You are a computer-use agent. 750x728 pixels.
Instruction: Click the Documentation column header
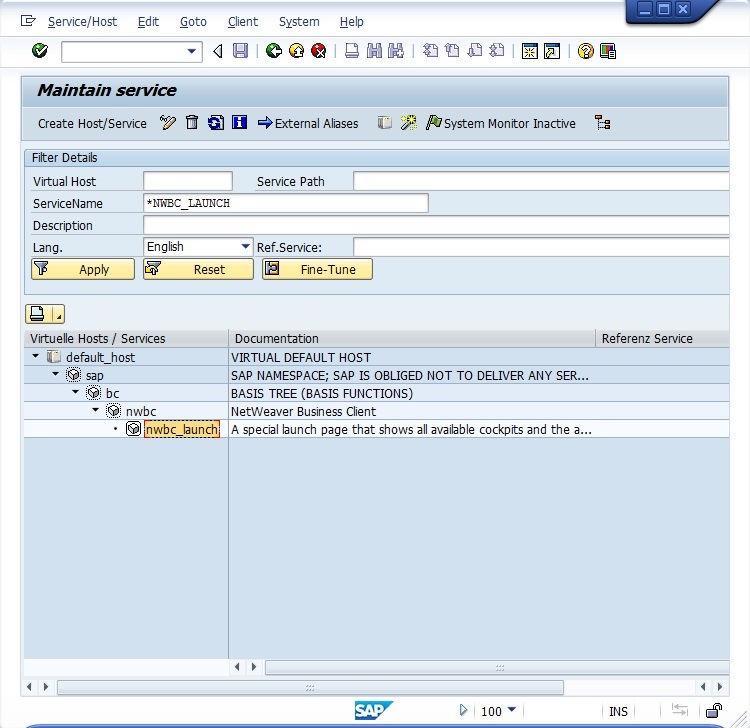click(412, 339)
